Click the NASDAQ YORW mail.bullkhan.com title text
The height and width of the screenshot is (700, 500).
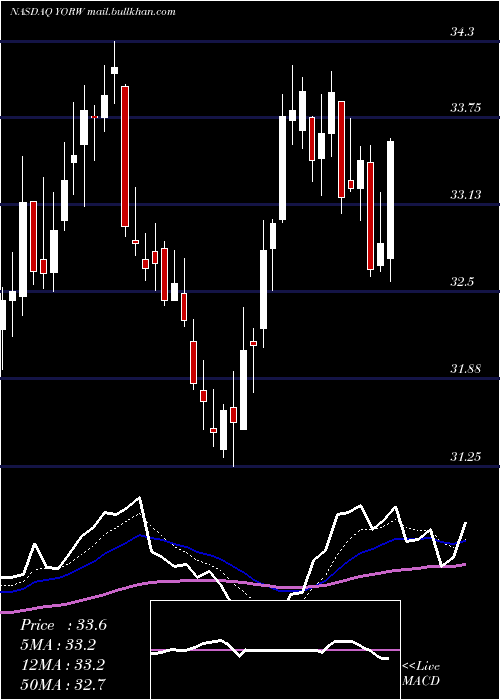[92, 12]
